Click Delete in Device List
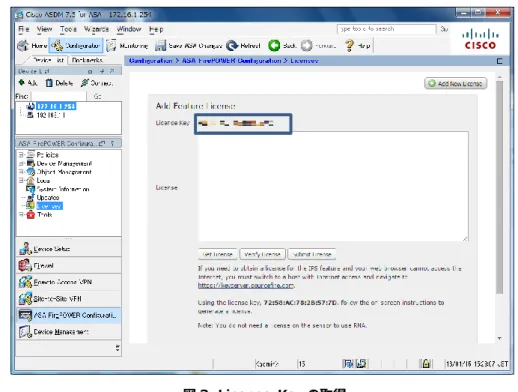Viewport: 518px width, 392px height. pyautogui.click(x=59, y=83)
